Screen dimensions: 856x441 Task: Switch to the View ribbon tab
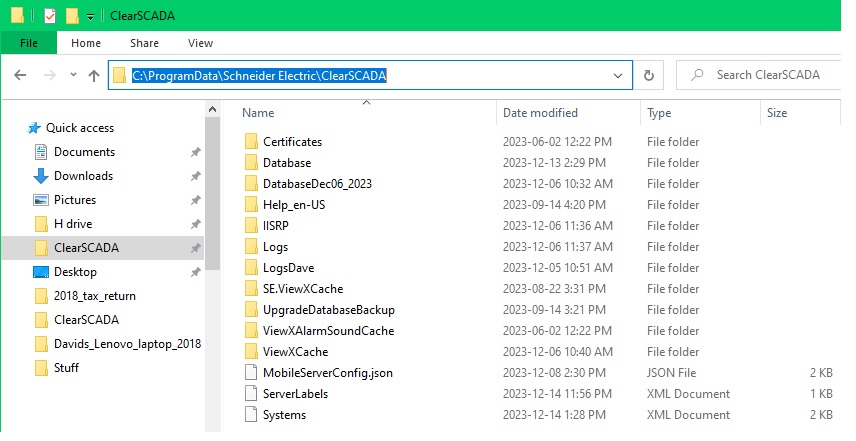coord(200,43)
